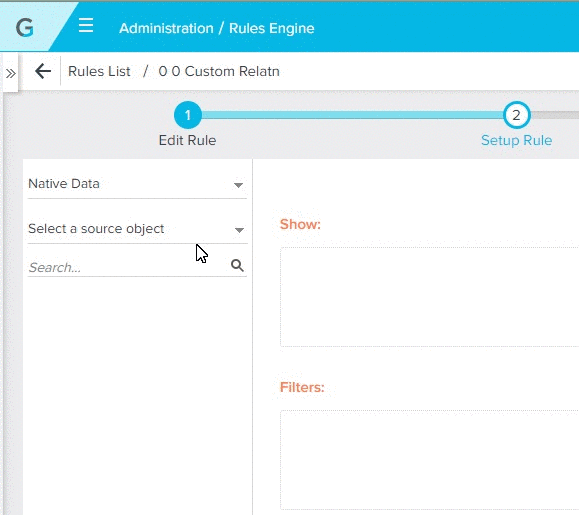Click the Filters: section label
Image resolution: width=579 pixels, height=515 pixels.
302,387
